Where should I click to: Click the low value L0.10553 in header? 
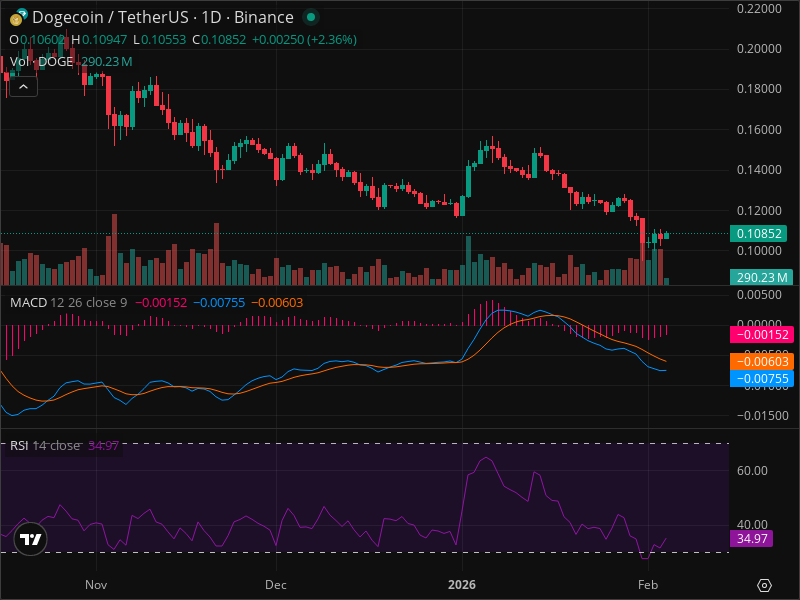pos(159,40)
